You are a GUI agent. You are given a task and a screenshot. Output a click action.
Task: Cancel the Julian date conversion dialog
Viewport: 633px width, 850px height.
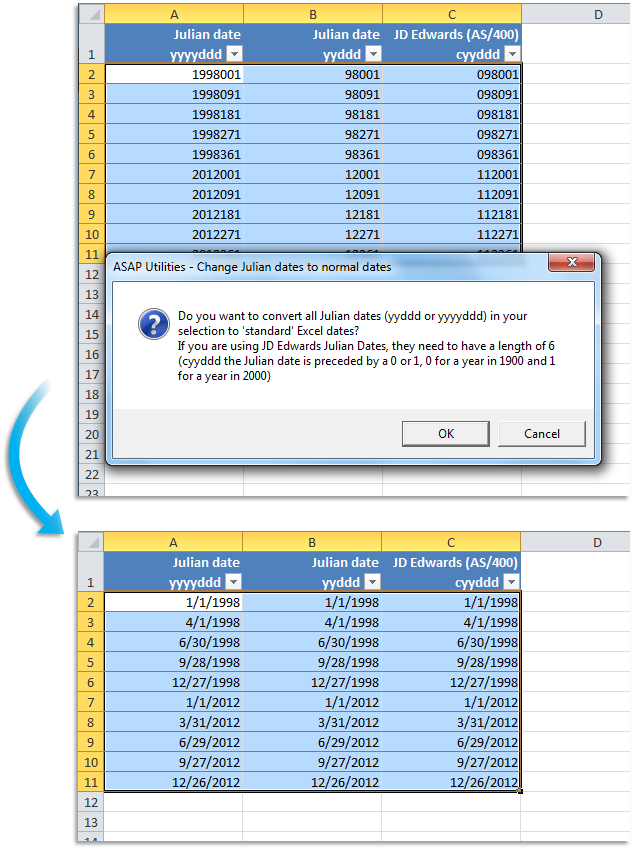[542, 433]
